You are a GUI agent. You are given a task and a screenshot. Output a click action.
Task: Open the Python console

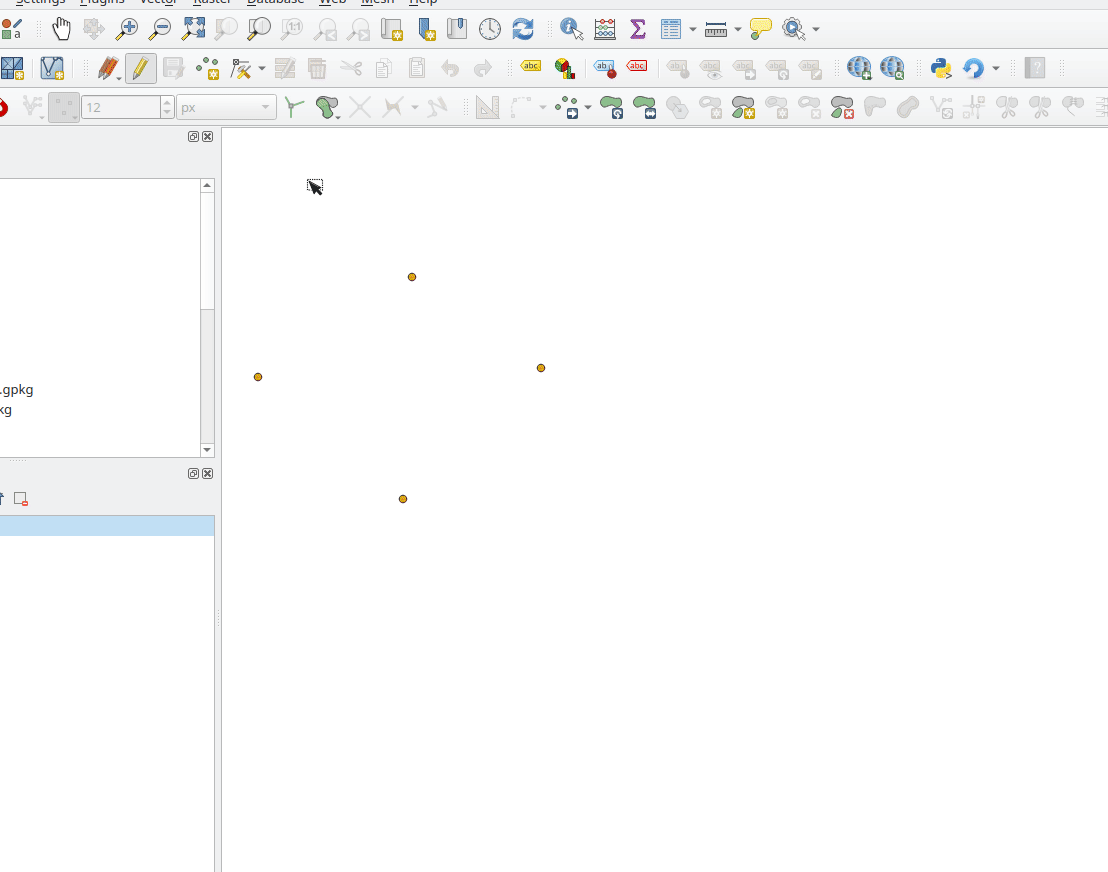[940, 68]
